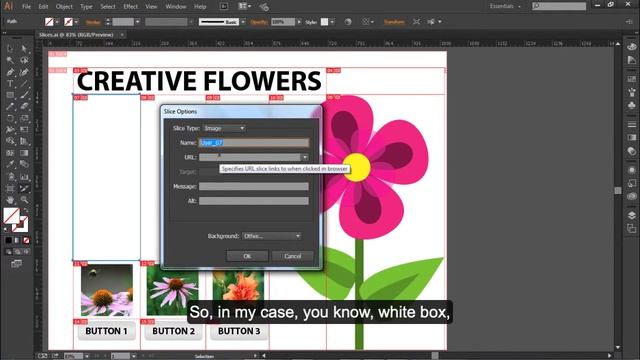The height and width of the screenshot is (360, 640).
Task: Open the graphic Style dropdown
Action: [x=332, y=22]
